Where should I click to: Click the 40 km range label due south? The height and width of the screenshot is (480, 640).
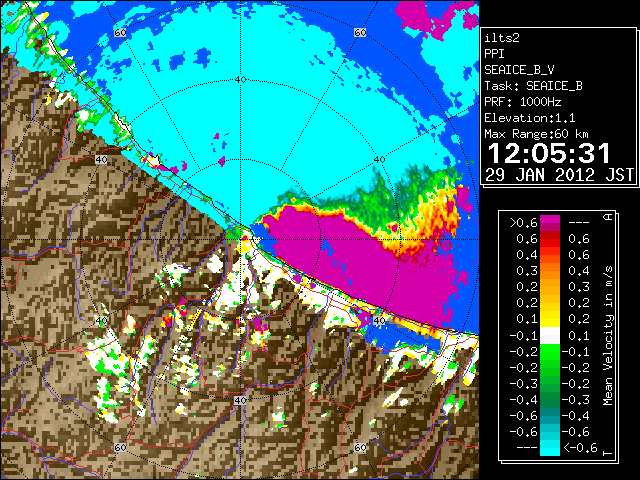[240, 400]
